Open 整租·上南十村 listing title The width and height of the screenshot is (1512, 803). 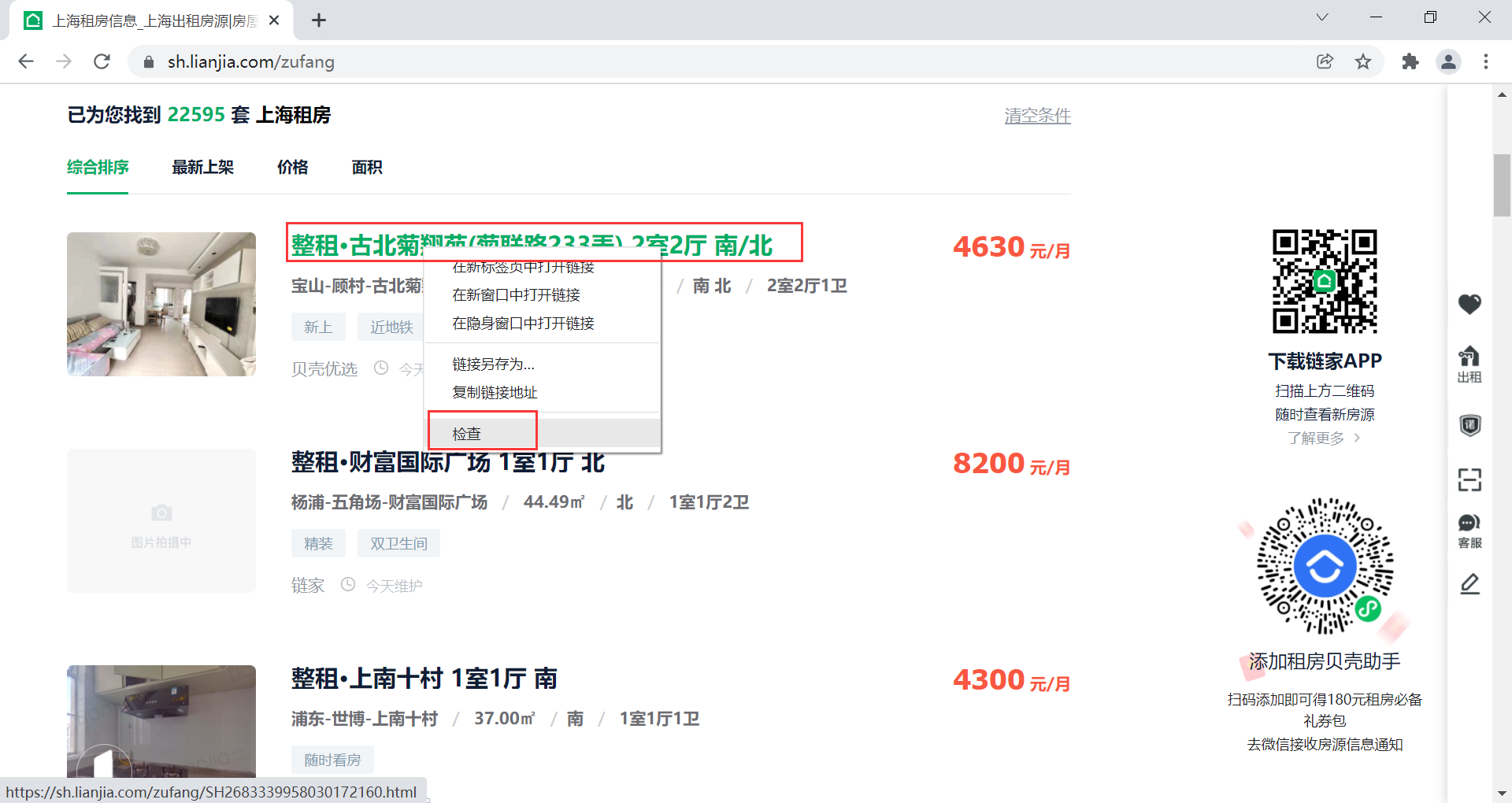[424, 679]
